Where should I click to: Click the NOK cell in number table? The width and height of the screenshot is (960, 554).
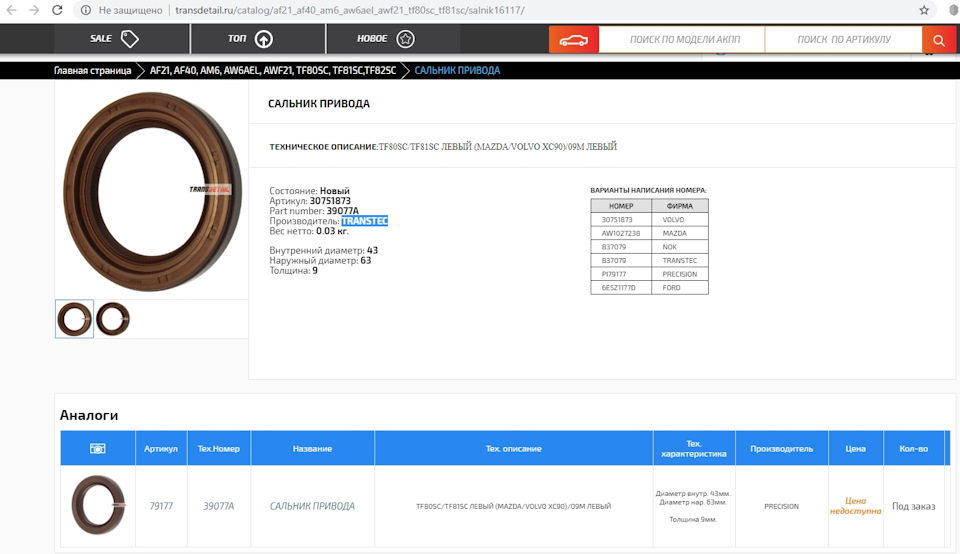(x=680, y=247)
